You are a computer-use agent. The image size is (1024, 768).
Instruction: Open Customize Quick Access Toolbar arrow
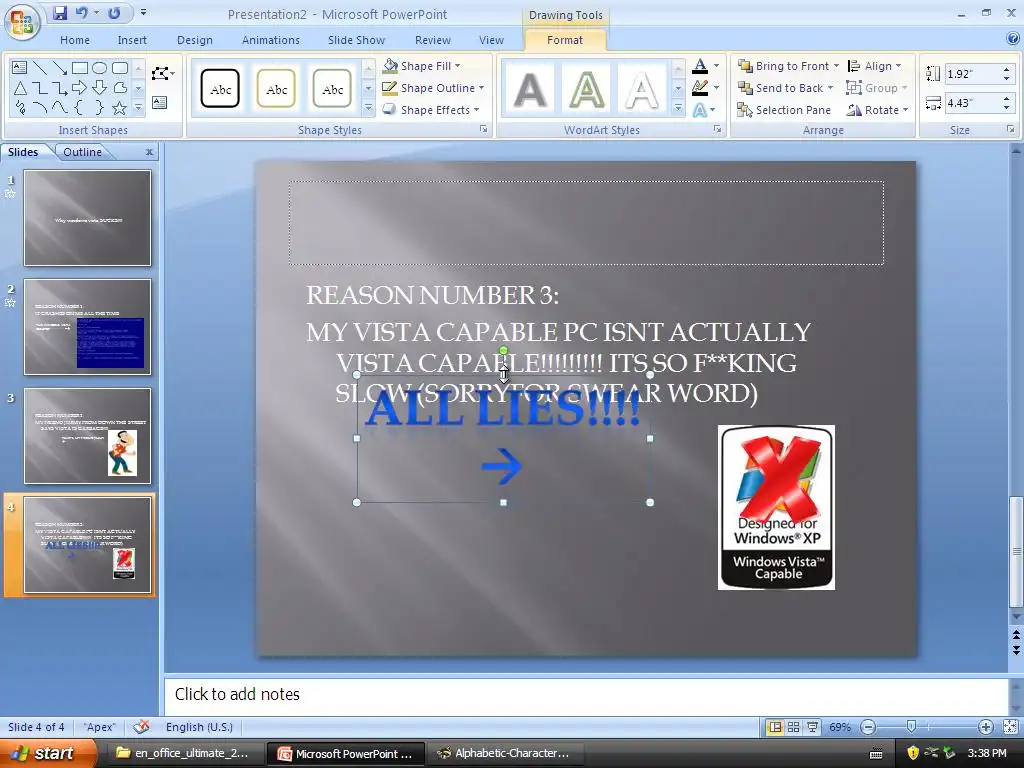[143, 13]
